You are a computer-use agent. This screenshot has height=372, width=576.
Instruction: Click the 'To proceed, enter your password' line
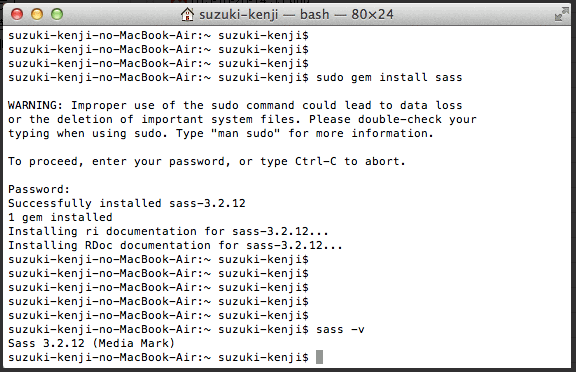click(207, 162)
